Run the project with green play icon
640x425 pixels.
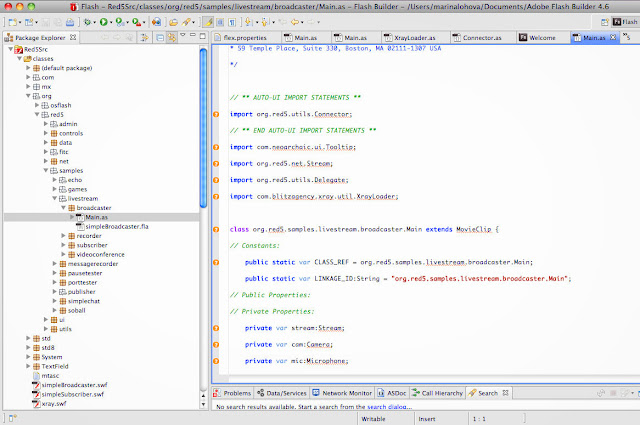(104, 22)
